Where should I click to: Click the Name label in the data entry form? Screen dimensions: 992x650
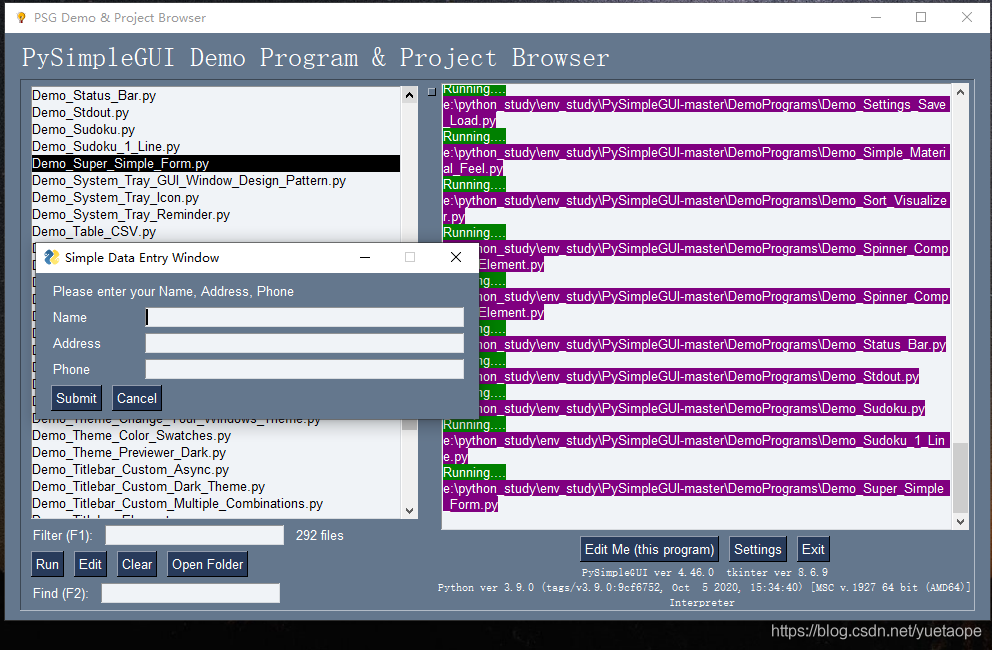70,317
